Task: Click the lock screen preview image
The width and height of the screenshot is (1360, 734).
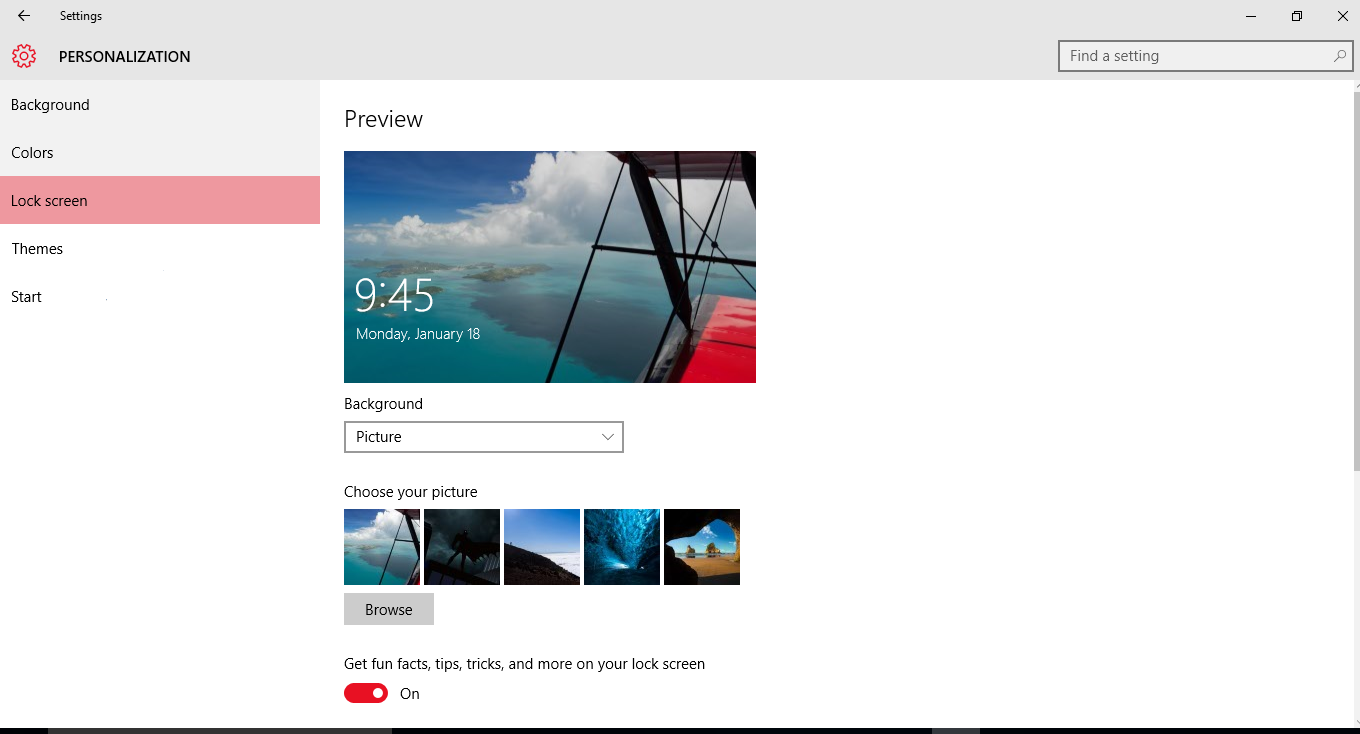Action: click(x=550, y=267)
